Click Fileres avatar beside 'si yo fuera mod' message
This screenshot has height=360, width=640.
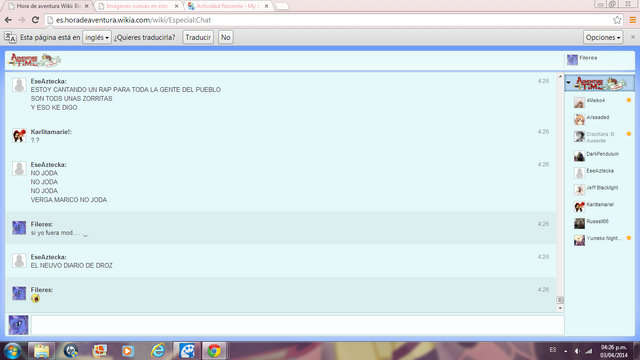[19, 228]
